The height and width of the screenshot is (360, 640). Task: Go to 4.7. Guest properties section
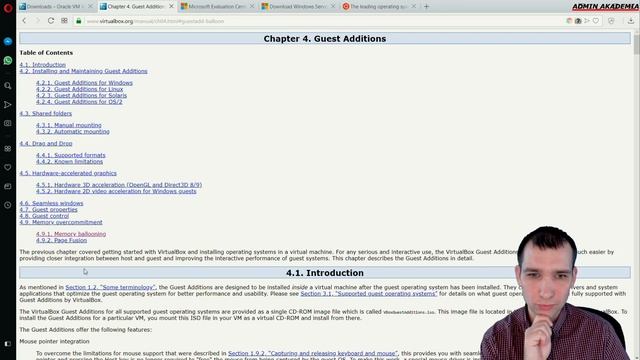[x=48, y=209]
